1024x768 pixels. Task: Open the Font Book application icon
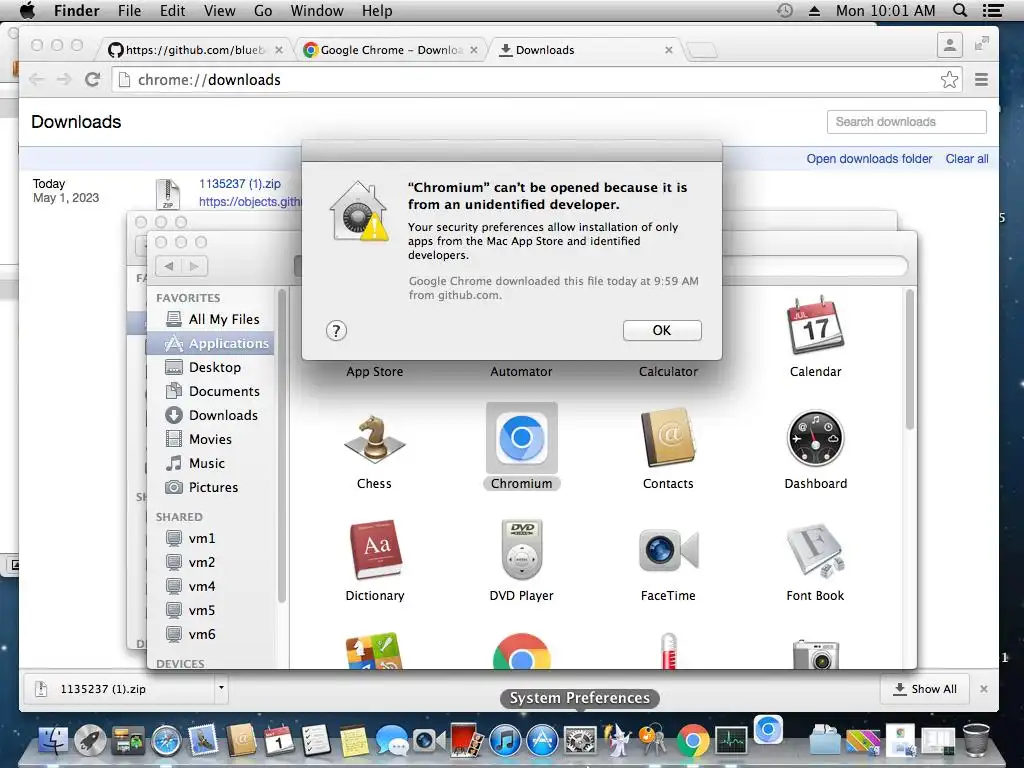815,550
